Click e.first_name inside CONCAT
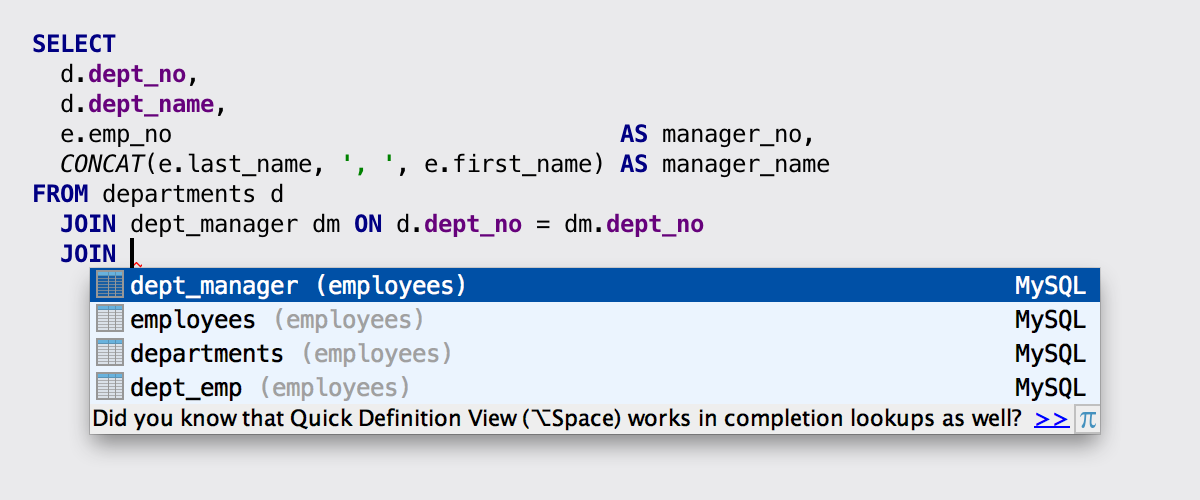Screen dimensions: 1200x500 click(x=509, y=164)
